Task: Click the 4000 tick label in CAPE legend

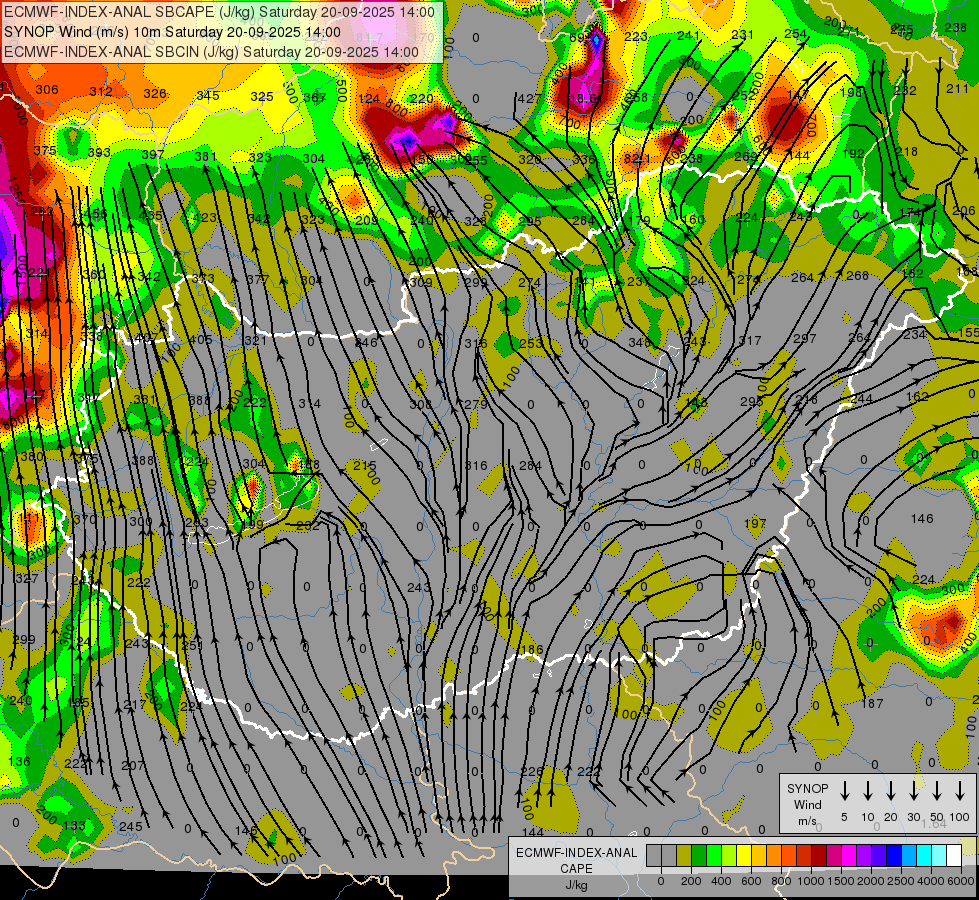Action: (x=931, y=881)
